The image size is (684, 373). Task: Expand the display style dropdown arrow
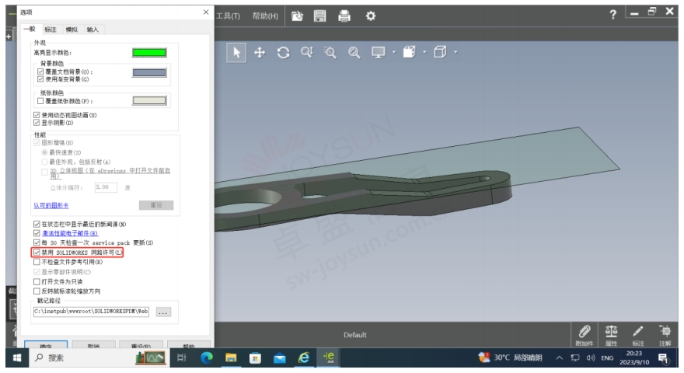pyautogui.click(x=424, y=52)
